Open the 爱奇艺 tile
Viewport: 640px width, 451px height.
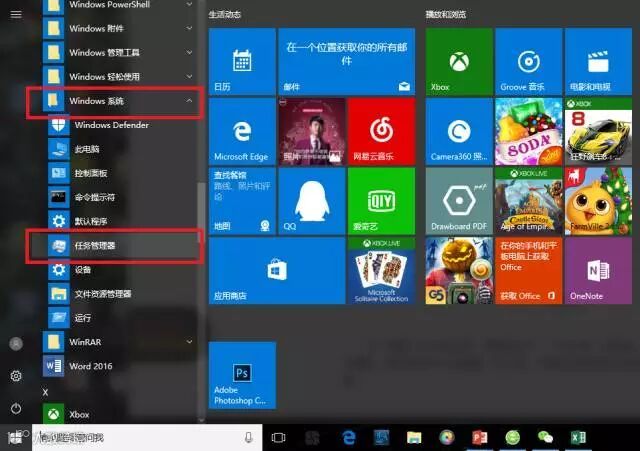pos(382,201)
